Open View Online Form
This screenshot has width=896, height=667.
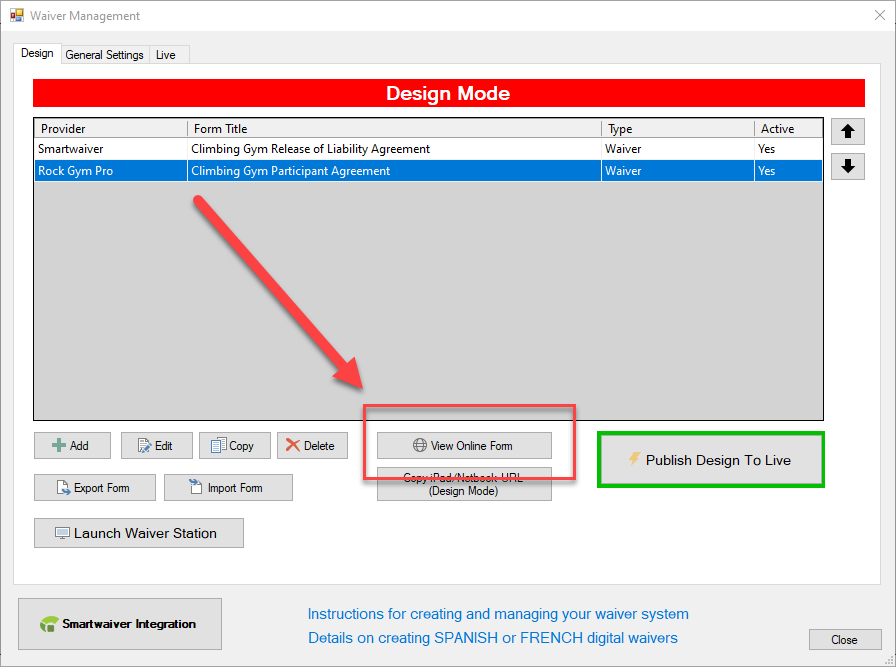point(464,445)
